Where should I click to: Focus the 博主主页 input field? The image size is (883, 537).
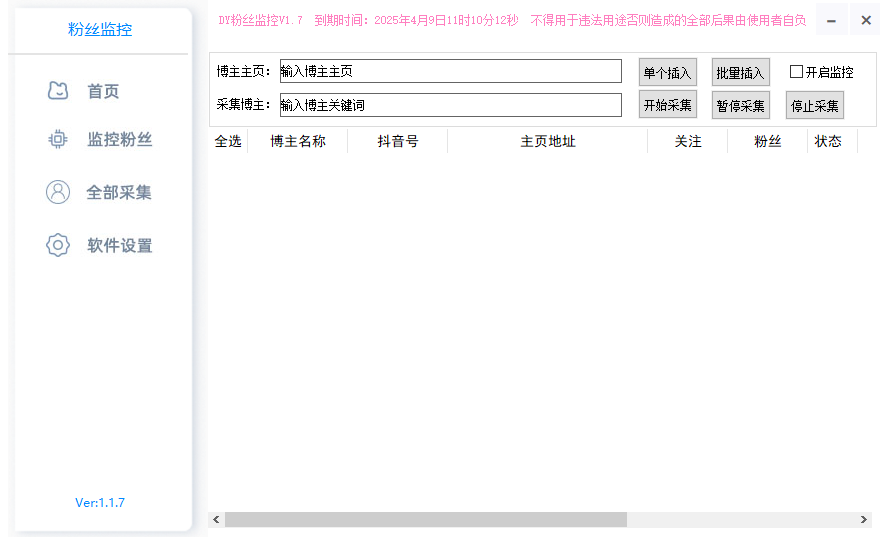450,71
